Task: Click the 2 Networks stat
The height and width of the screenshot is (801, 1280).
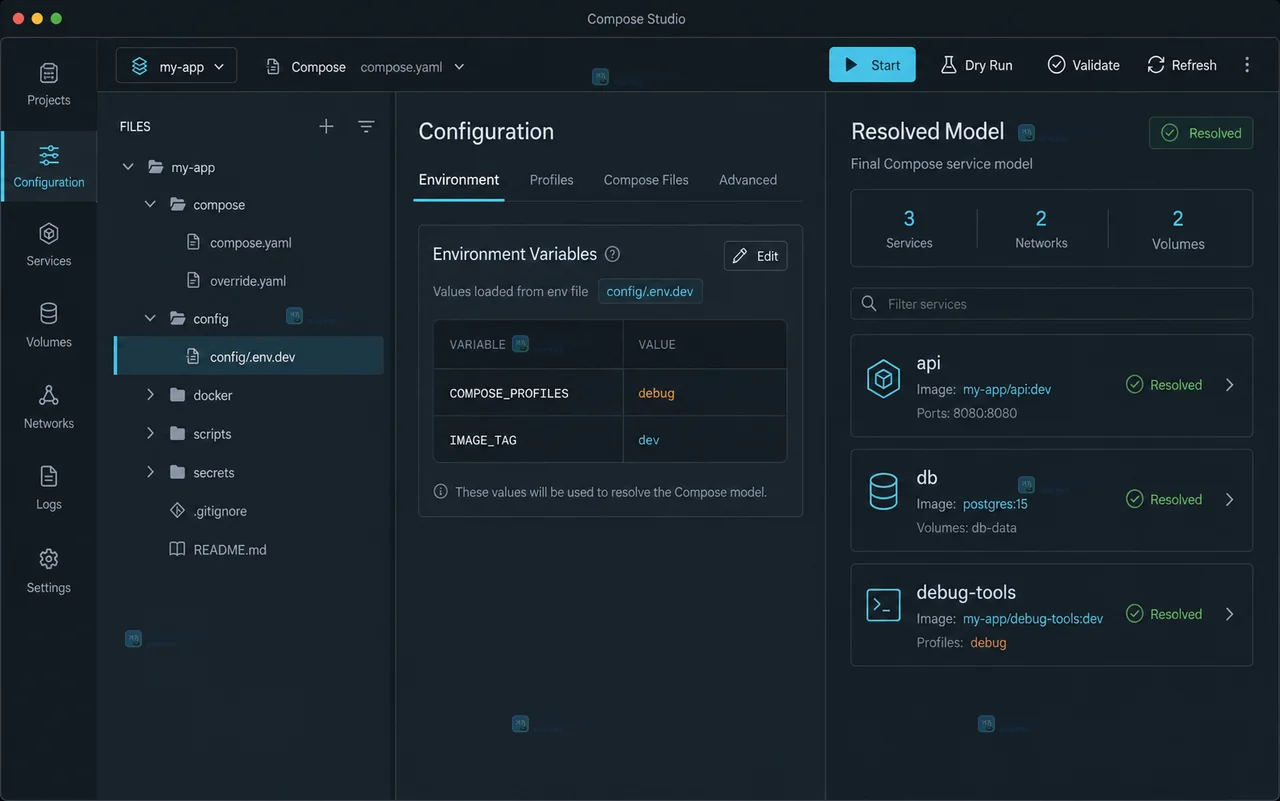Action: [x=1041, y=229]
